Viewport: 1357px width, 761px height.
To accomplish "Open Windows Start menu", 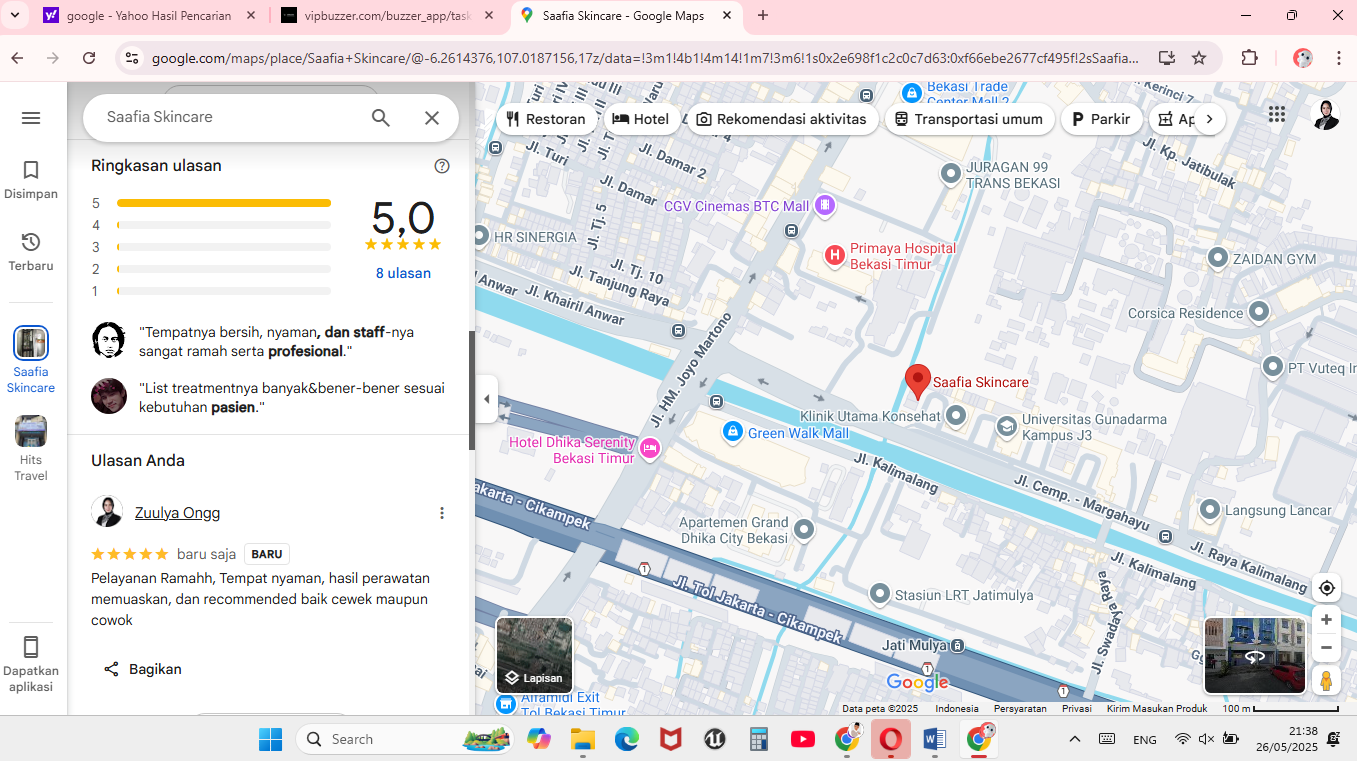I will 270,739.
